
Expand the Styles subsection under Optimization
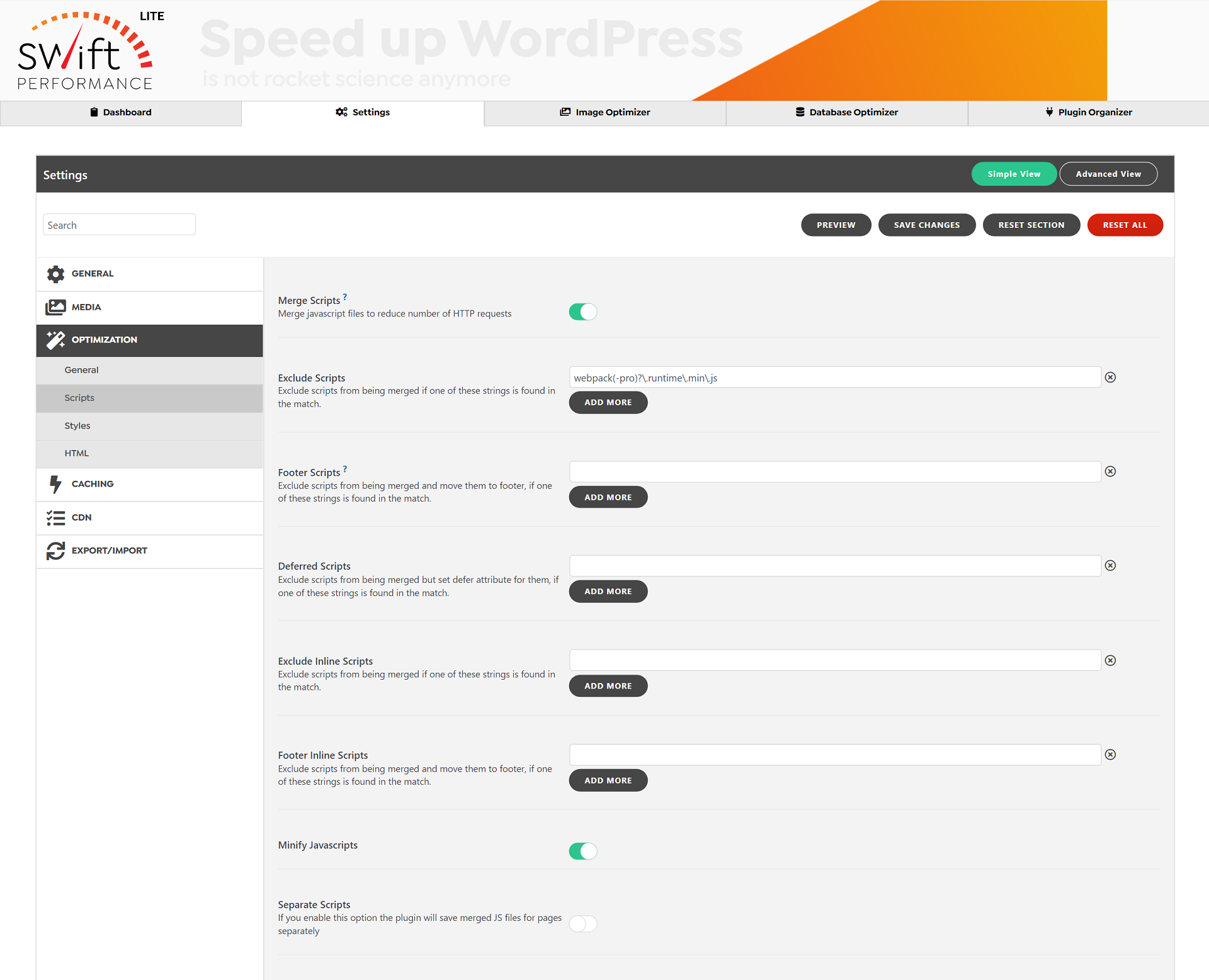point(77,425)
